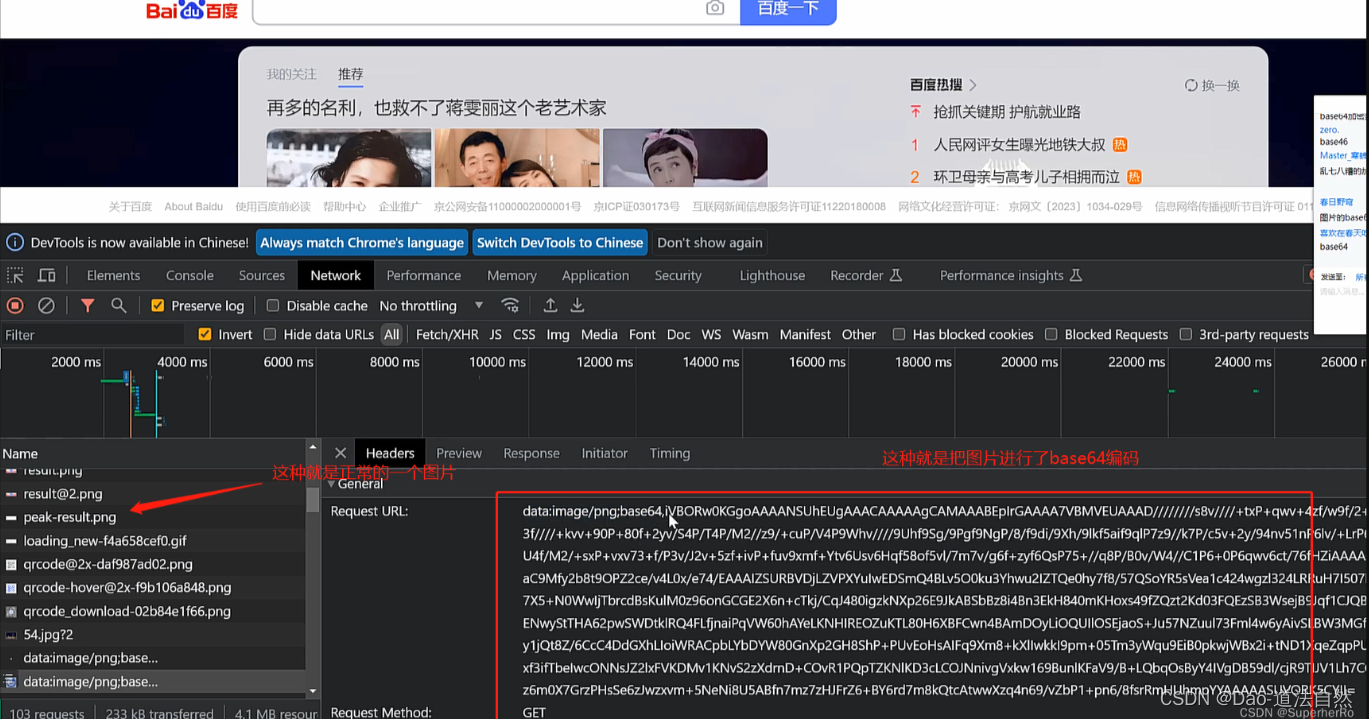Switch to the Response tab

(531, 453)
